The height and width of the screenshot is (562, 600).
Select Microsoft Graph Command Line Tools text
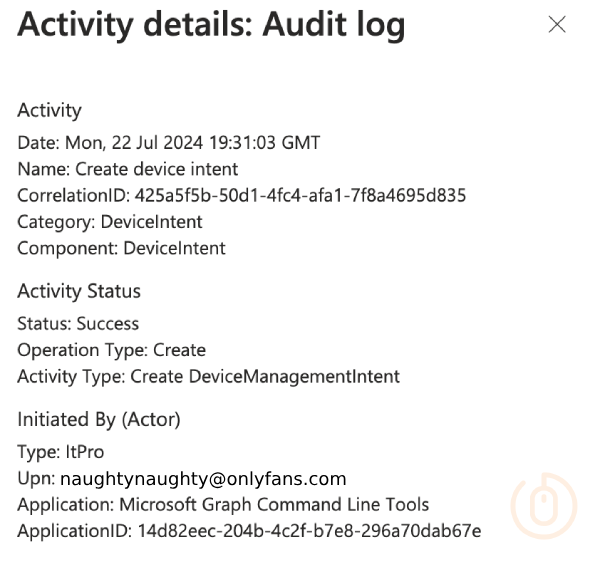(x=274, y=505)
